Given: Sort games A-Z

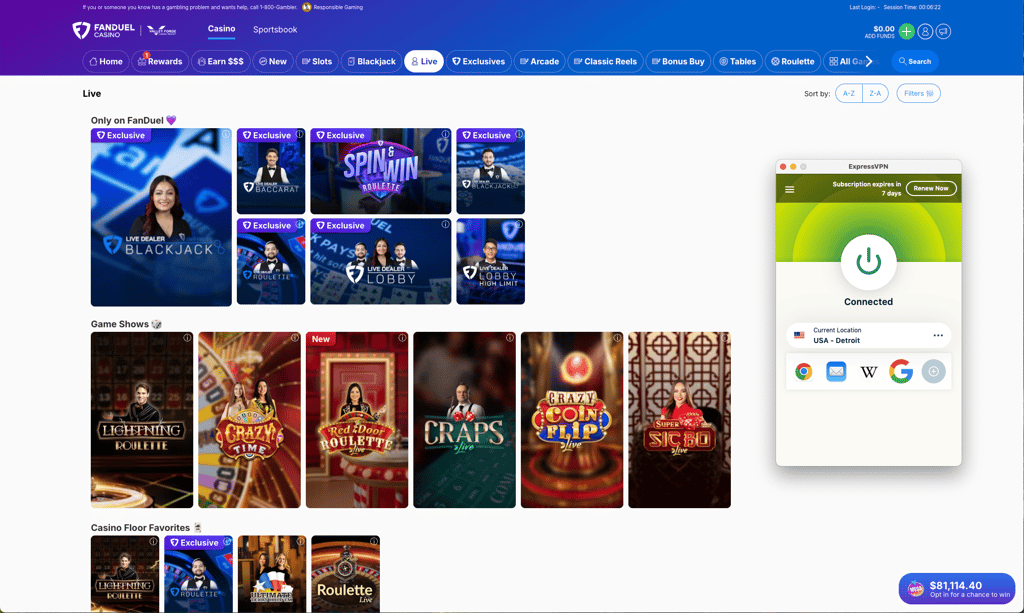Looking at the screenshot, I should pos(848,93).
